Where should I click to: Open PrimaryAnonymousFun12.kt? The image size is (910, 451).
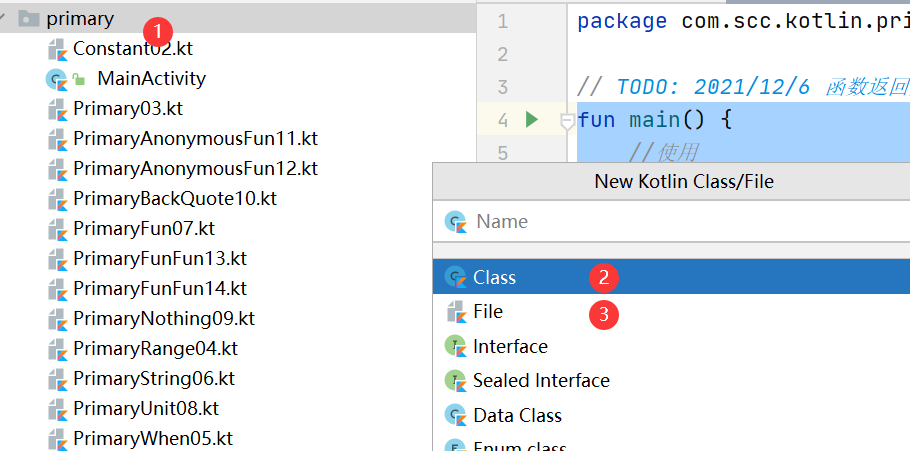pos(195,168)
